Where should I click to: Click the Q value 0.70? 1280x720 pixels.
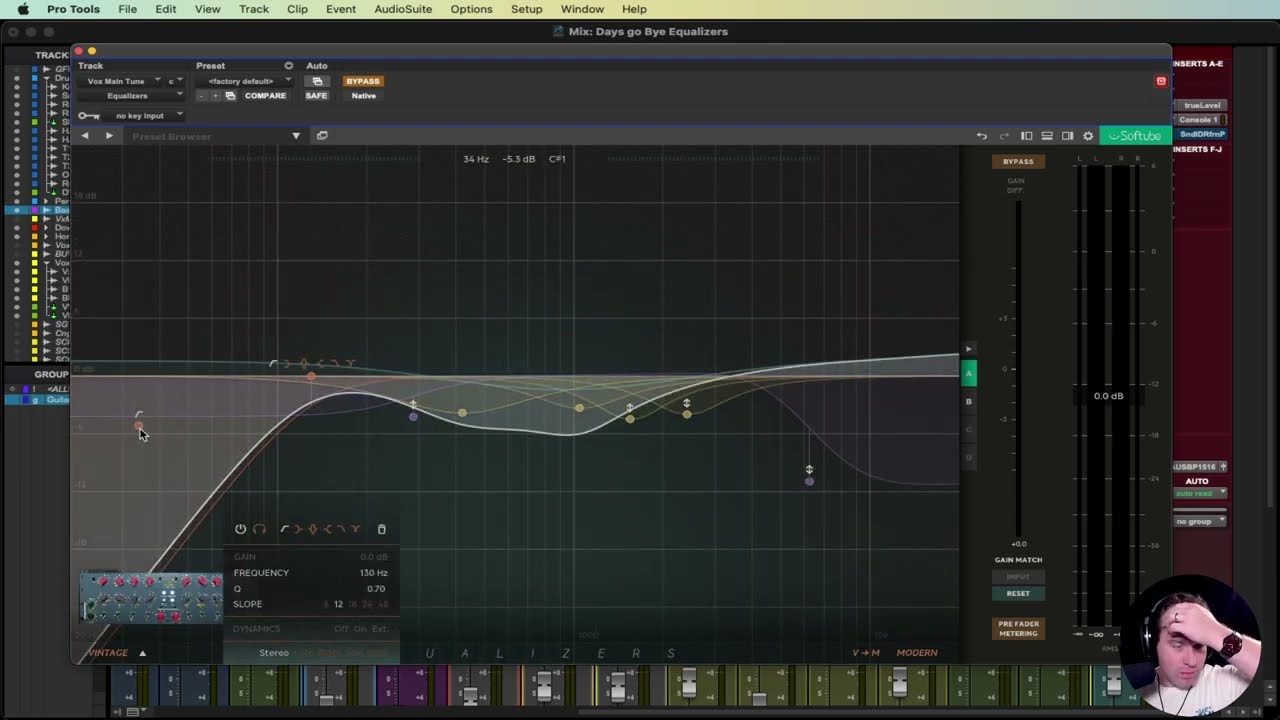(375, 589)
